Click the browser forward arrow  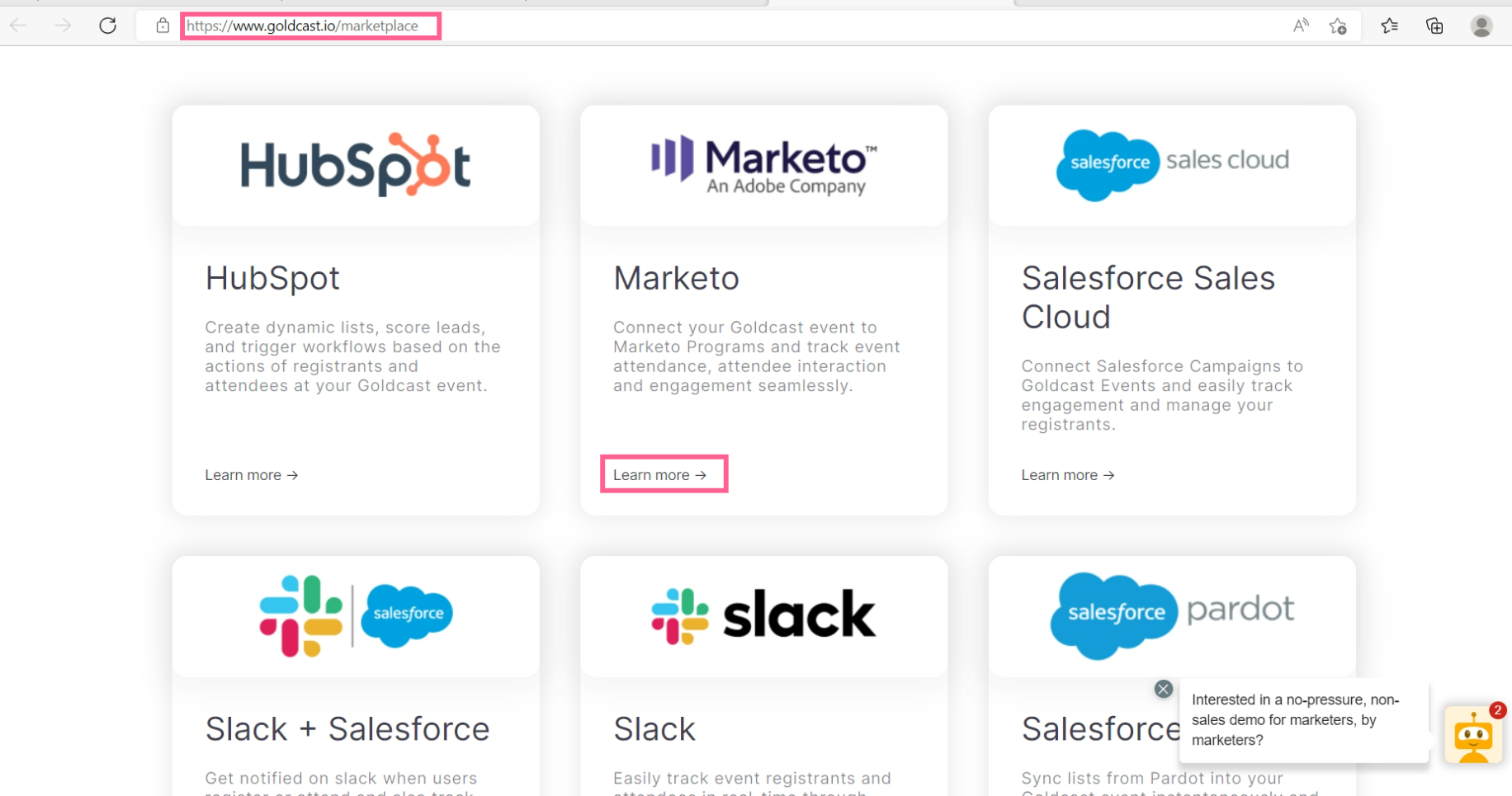(x=63, y=26)
